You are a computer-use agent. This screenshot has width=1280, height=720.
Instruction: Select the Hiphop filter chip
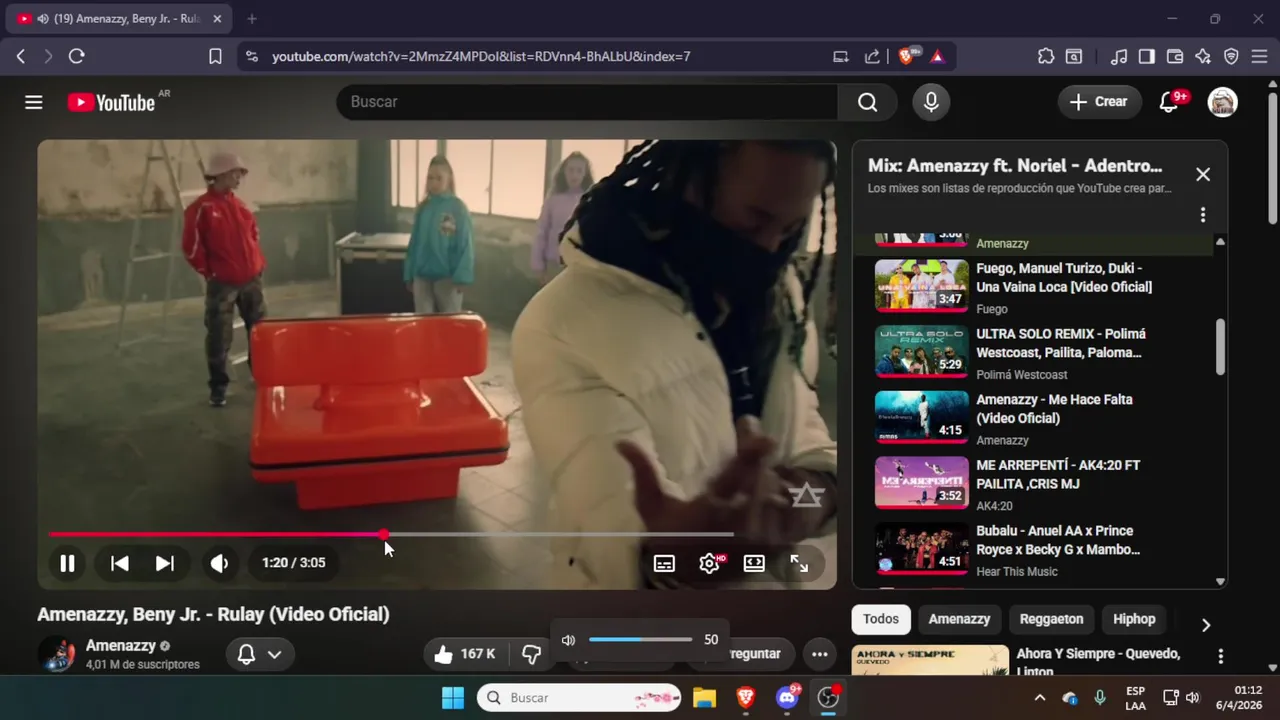(x=1134, y=619)
